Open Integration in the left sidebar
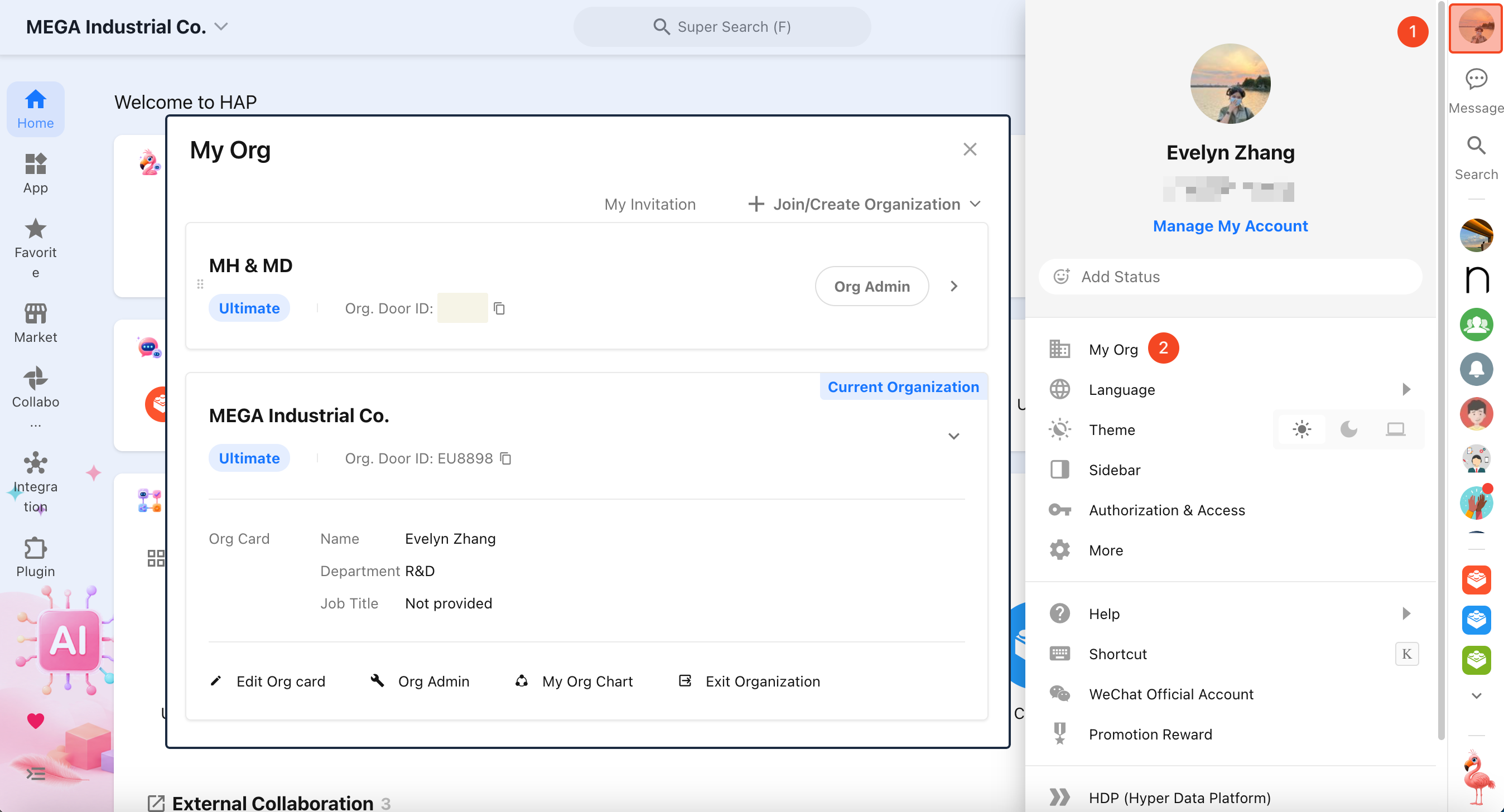 point(36,482)
